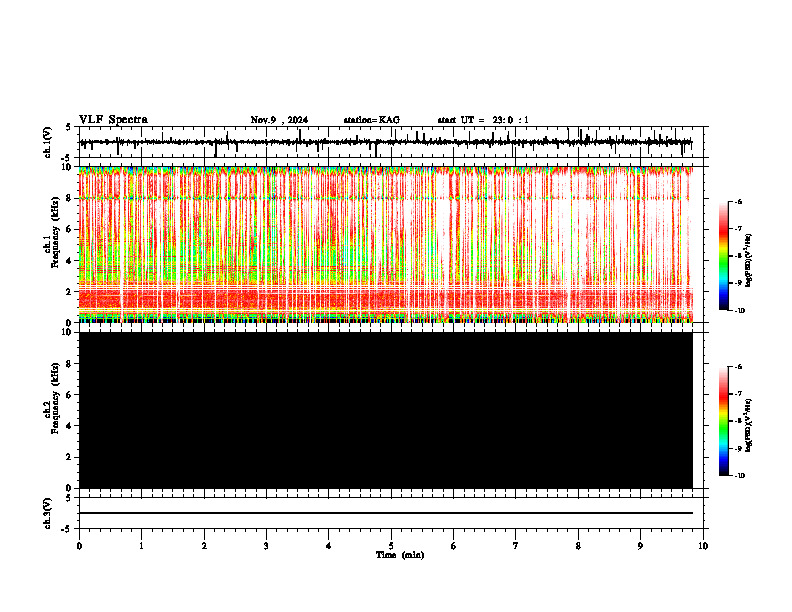Click time axis tick label "9"
The height and width of the screenshot is (612, 792).
tap(640, 546)
